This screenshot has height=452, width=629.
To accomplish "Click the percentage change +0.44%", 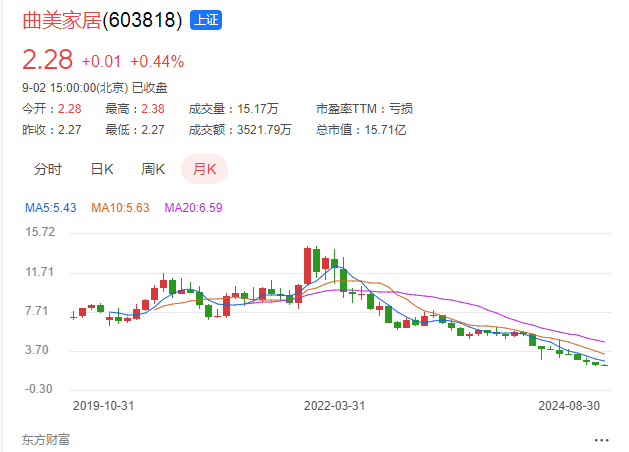I will click(157, 61).
